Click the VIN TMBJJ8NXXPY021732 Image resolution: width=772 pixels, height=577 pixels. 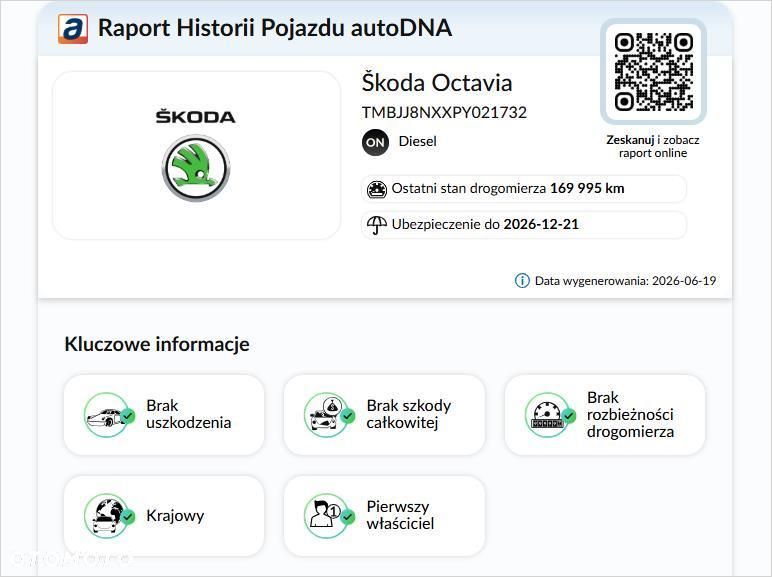coord(444,113)
